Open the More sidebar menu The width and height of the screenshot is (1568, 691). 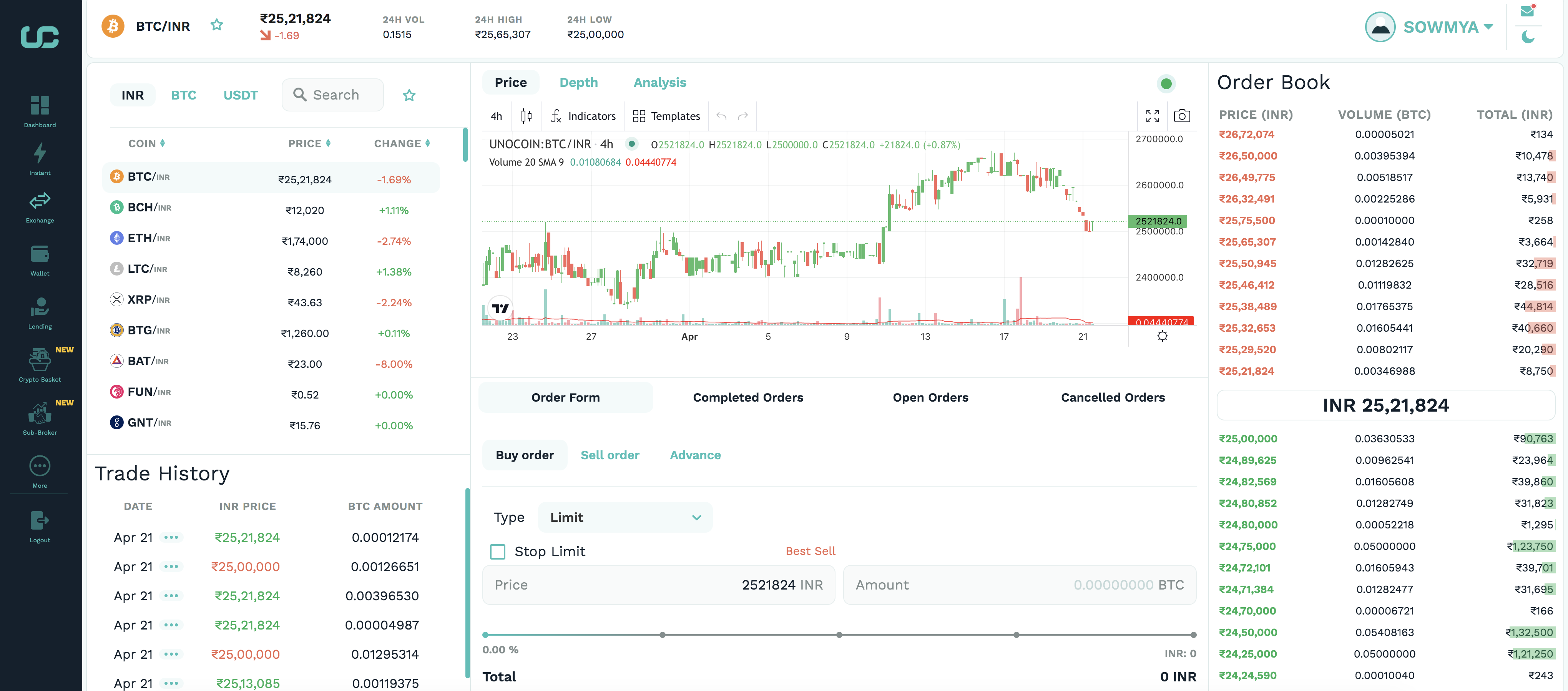(x=40, y=472)
